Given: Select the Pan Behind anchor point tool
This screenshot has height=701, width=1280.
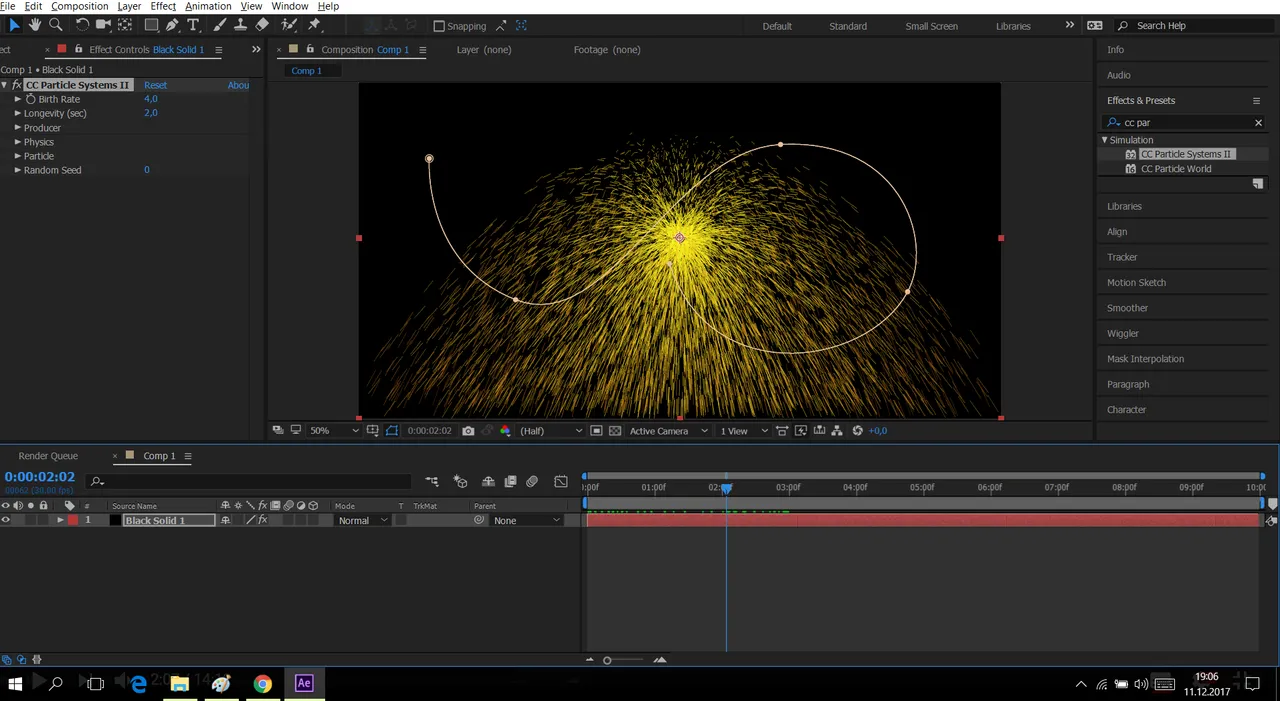Looking at the screenshot, I should (x=125, y=25).
